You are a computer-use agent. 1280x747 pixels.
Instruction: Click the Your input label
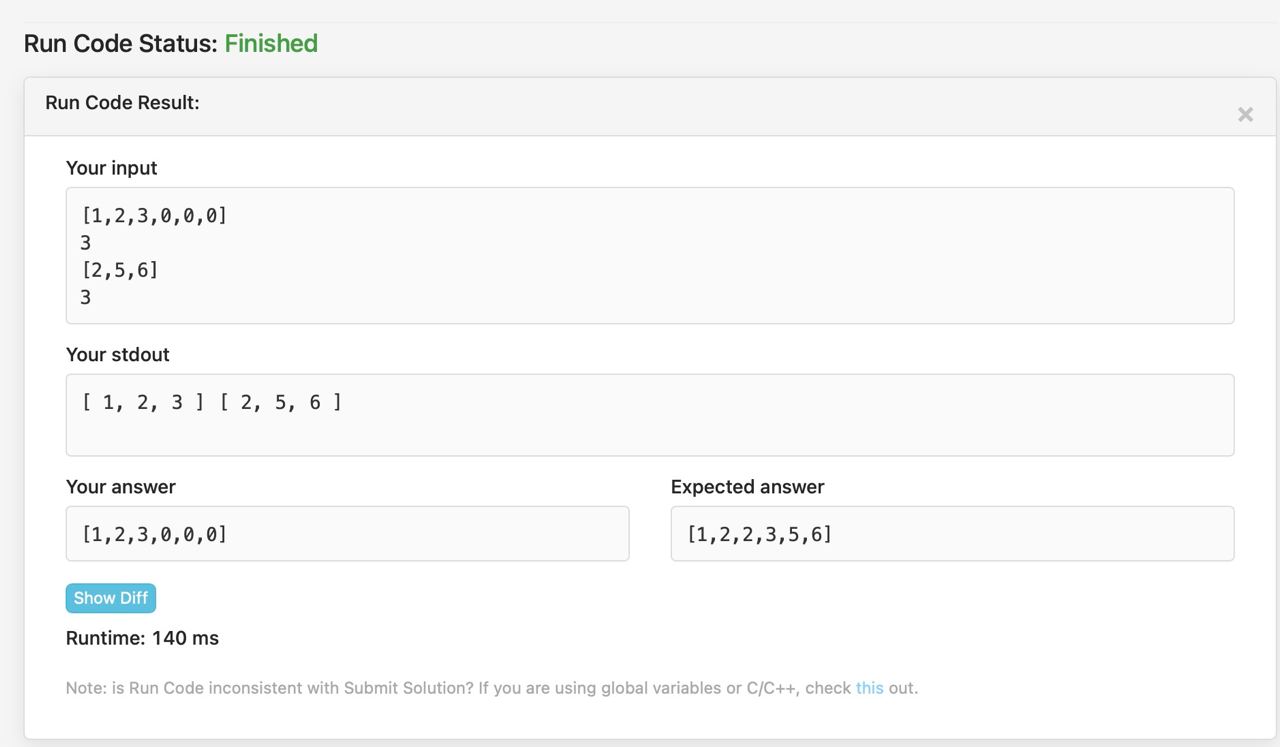point(111,168)
